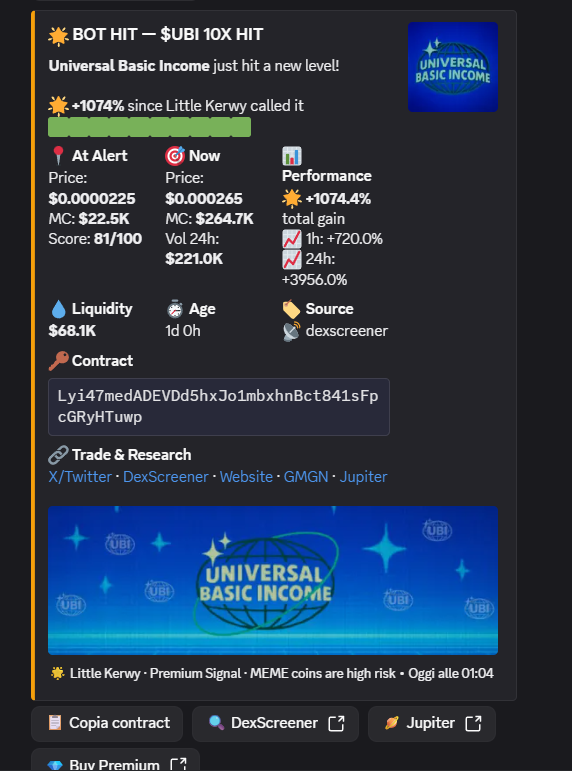This screenshot has height=771, width=572.
Task: Click the bar chart icon above Performance
Action: point(292,156)
